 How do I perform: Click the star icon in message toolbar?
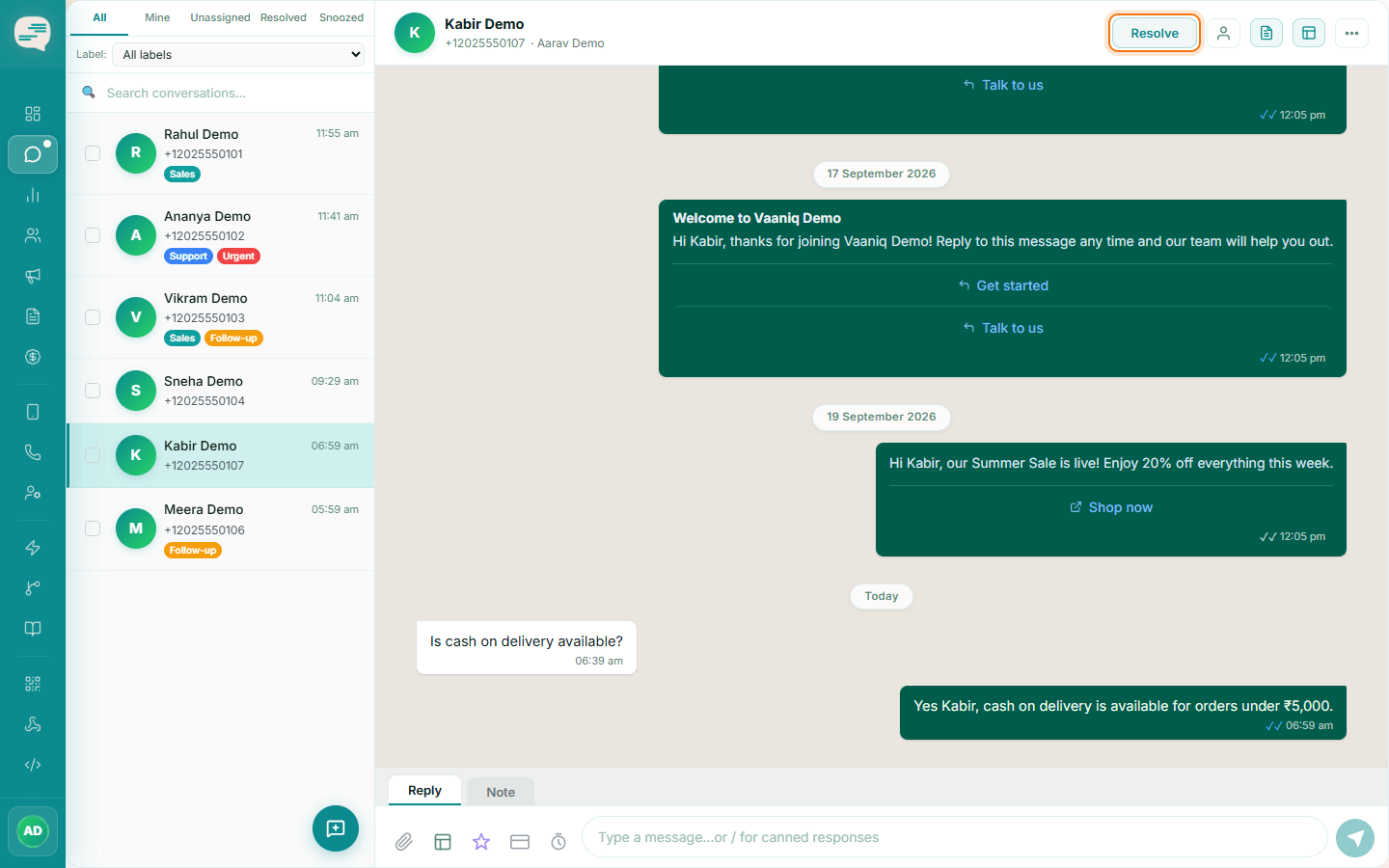[481, 842]
